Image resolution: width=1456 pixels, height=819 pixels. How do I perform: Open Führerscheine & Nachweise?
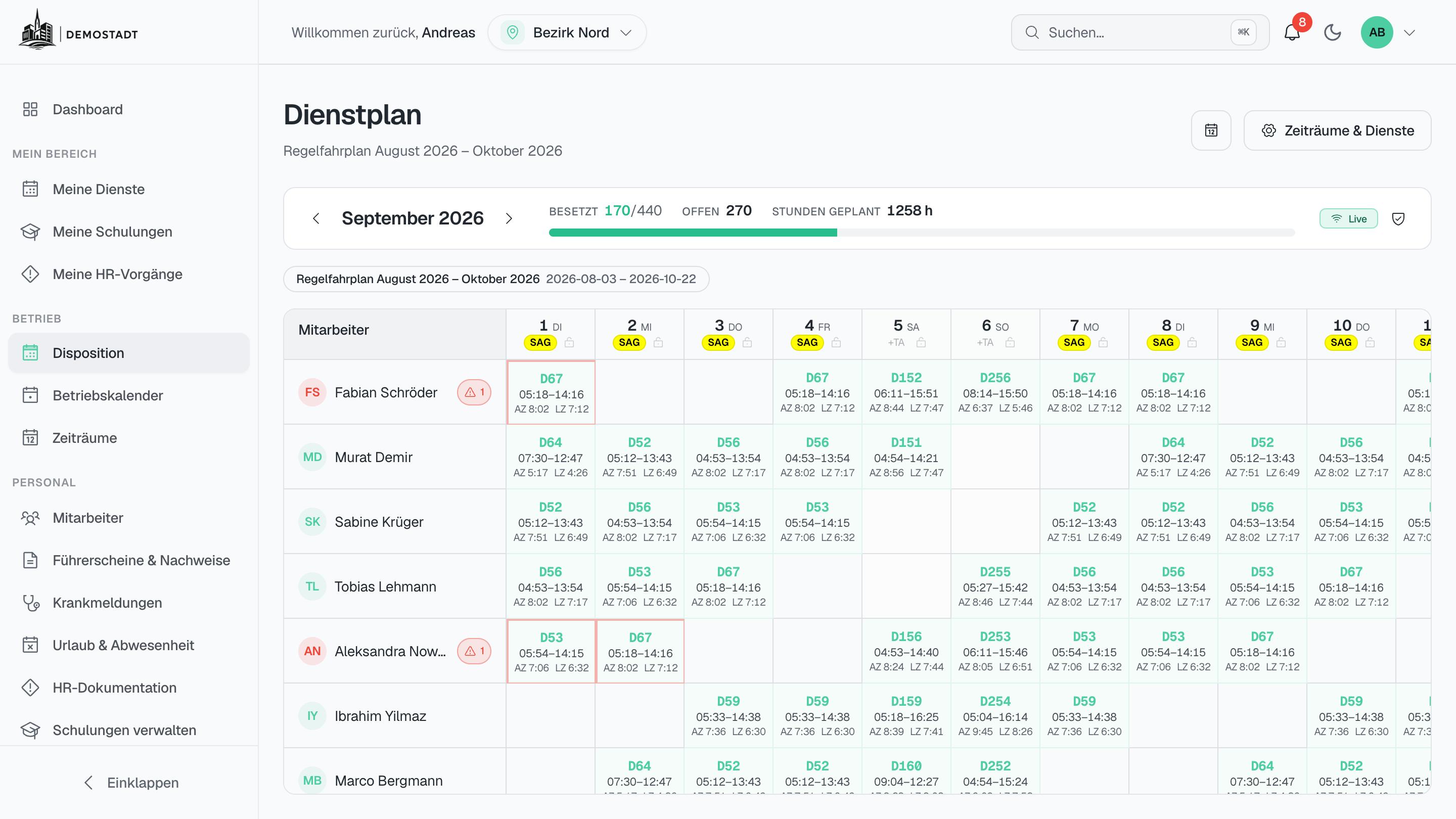(129, 560)
